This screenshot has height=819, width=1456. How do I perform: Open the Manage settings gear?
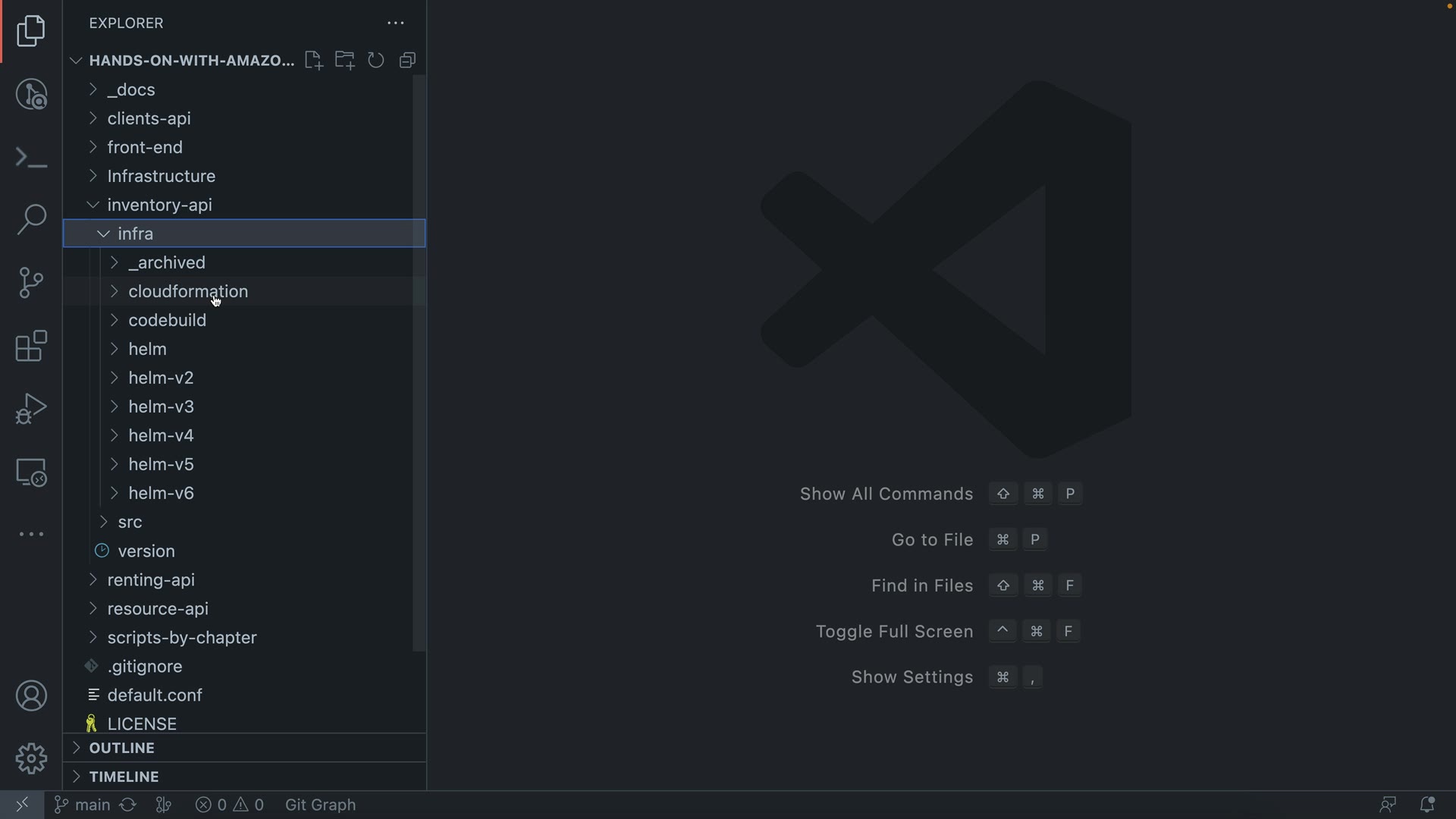pos(31,758)
